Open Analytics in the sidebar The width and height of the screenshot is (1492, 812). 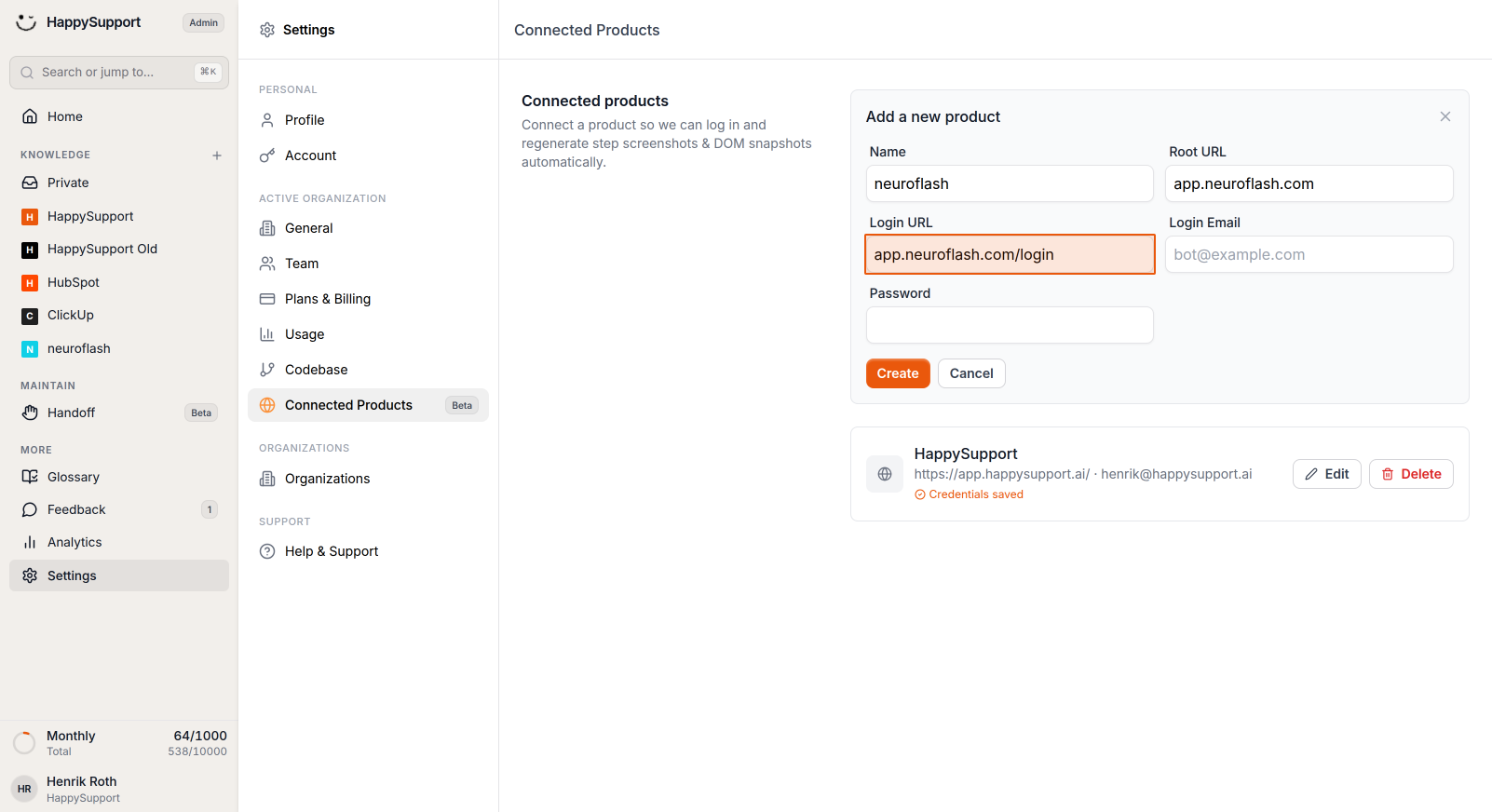click(119, 542)
